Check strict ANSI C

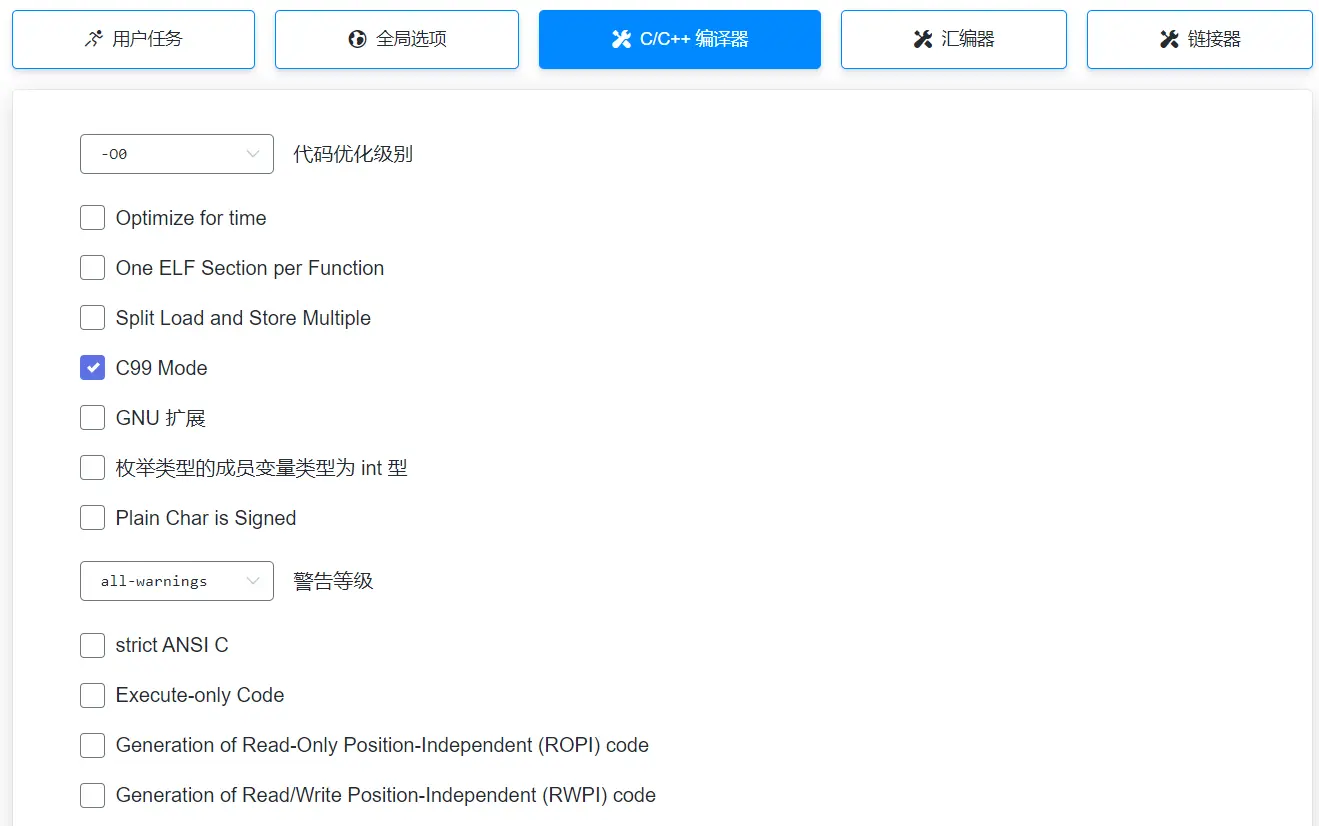(92, 645)
